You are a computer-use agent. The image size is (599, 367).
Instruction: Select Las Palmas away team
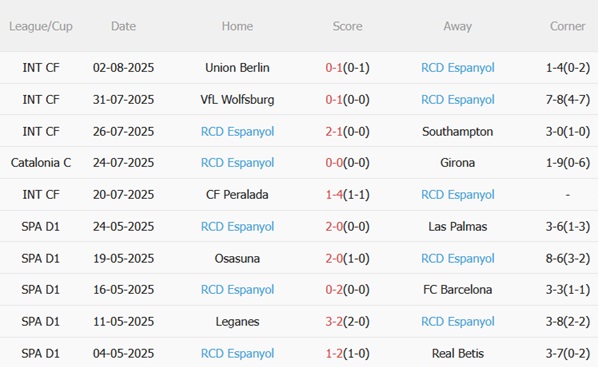click(x=458, y=226)
